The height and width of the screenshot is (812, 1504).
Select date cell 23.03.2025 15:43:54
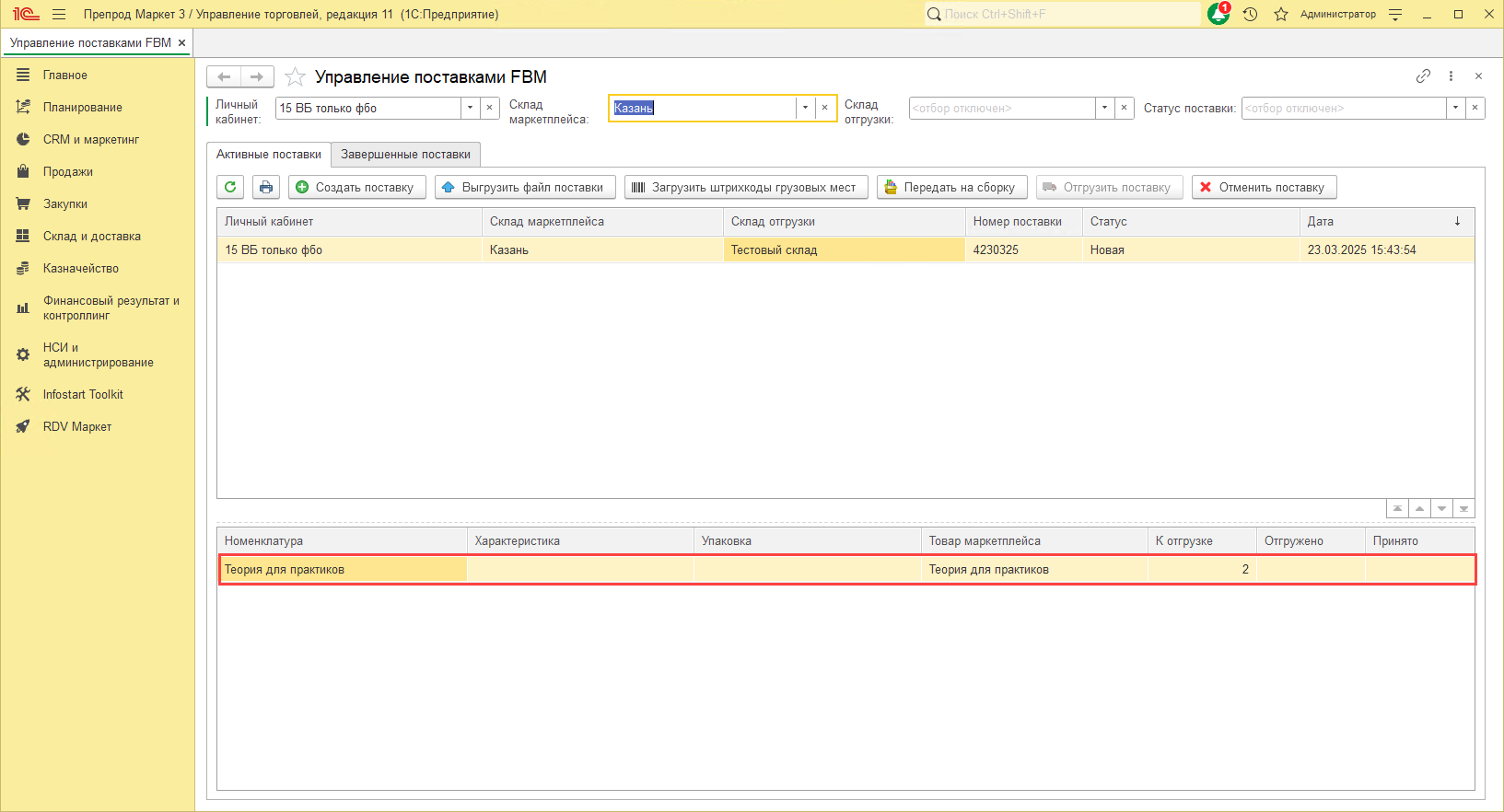pos(1387,249)
